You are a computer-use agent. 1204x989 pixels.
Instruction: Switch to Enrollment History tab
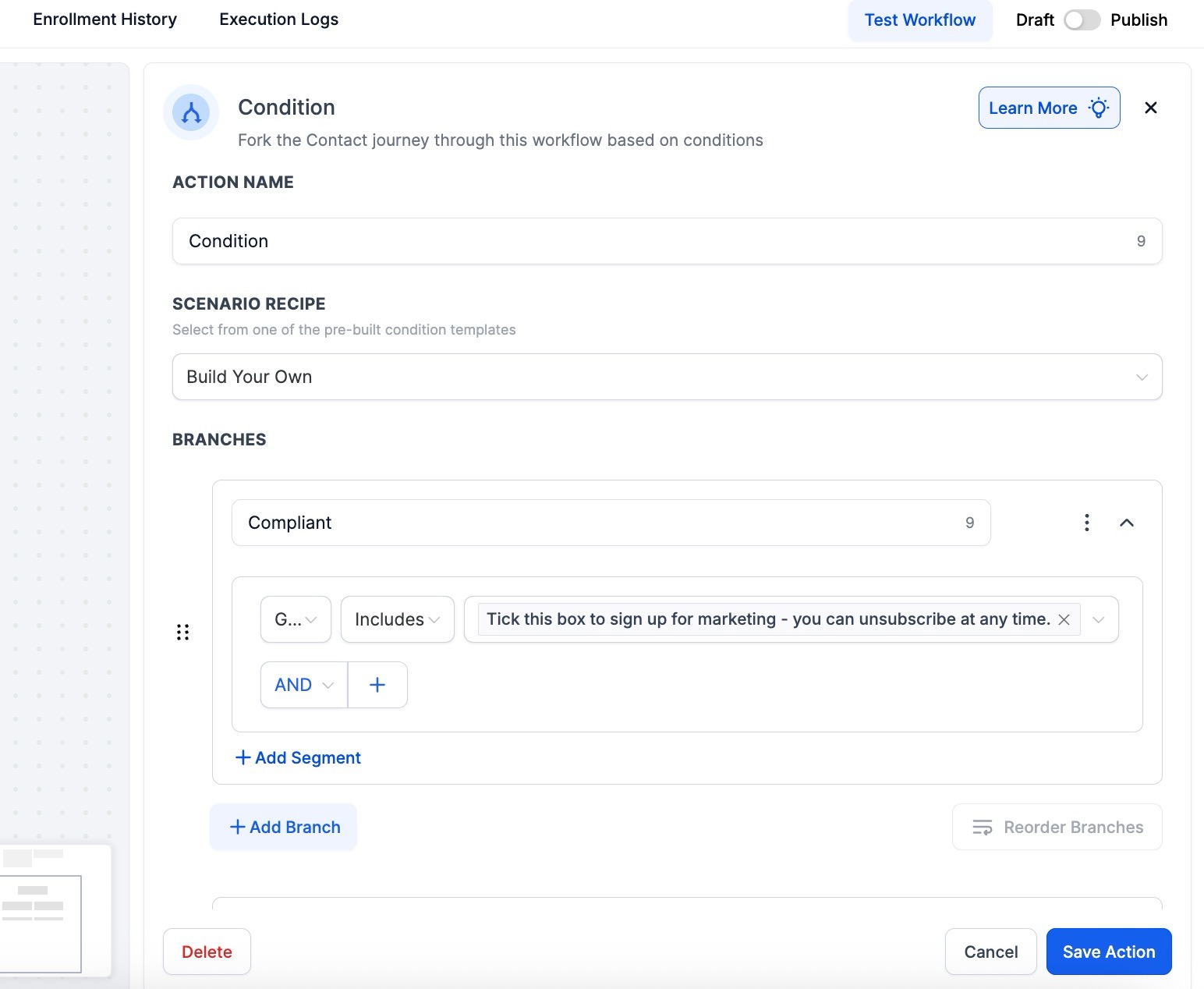105,19
